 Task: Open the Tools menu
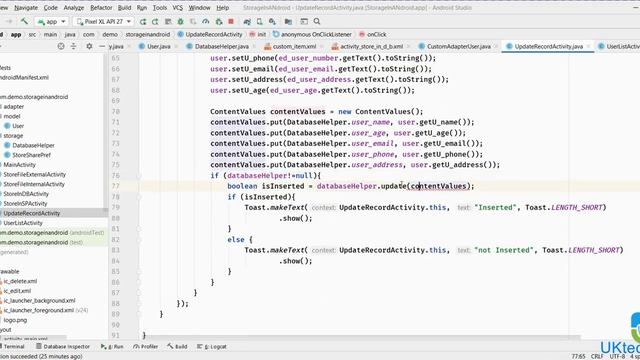160,8
